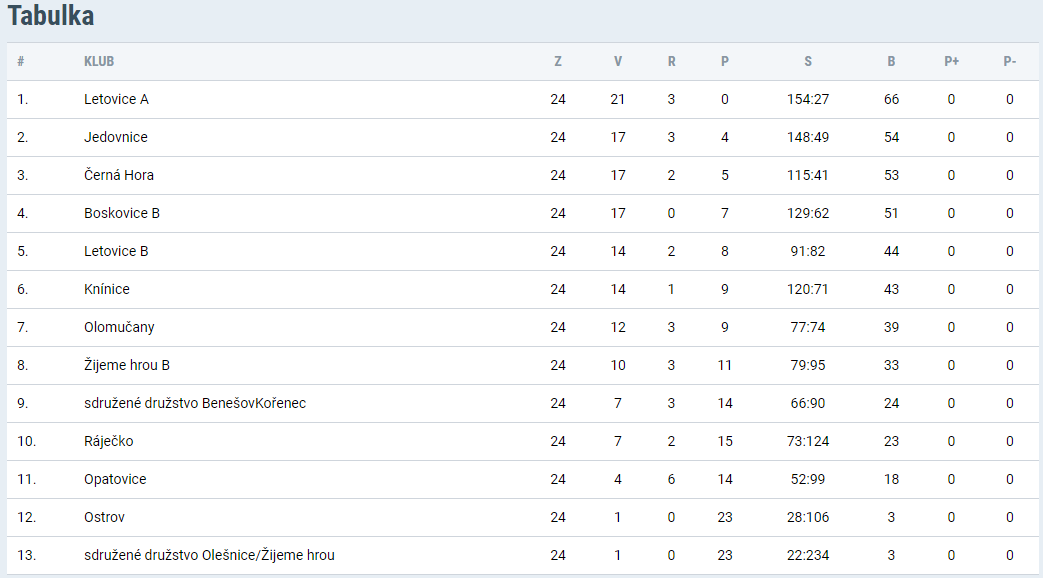Sort by the B points column header
The height and width of the screenshot is (578, 1043).
[x=891, y=61]
